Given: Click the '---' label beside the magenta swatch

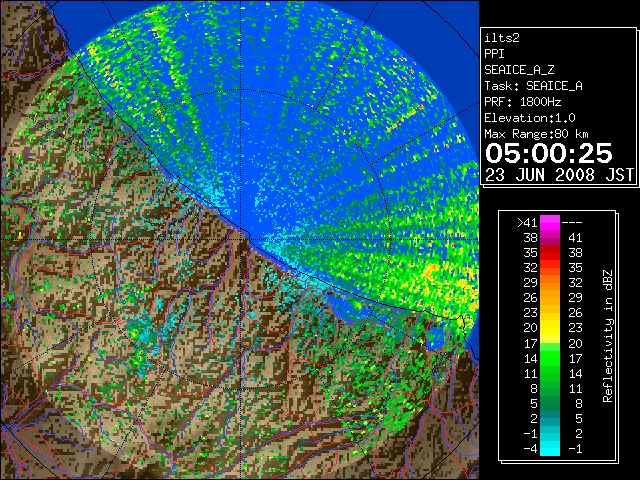Looking at the screenshot, I should coord(572,223).
